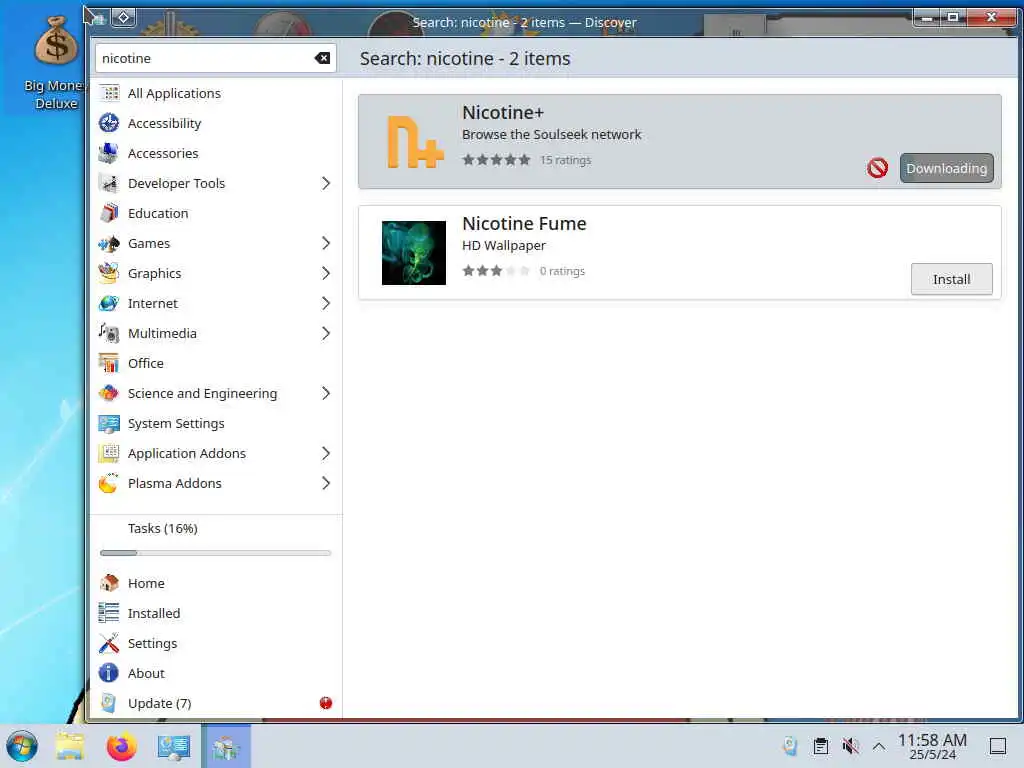The image size is (1024, 768).
Task: Click the Multimedia speaker icon
Action: [109, 334]
